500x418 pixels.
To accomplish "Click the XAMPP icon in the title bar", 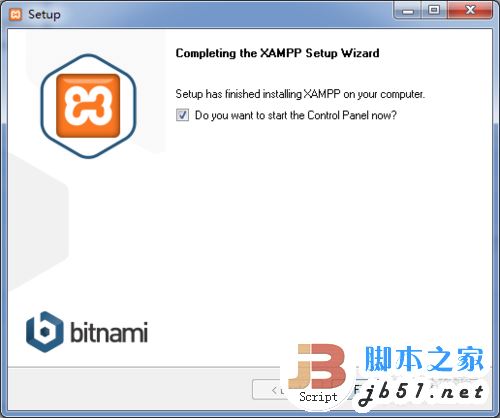I will [15, 14].
